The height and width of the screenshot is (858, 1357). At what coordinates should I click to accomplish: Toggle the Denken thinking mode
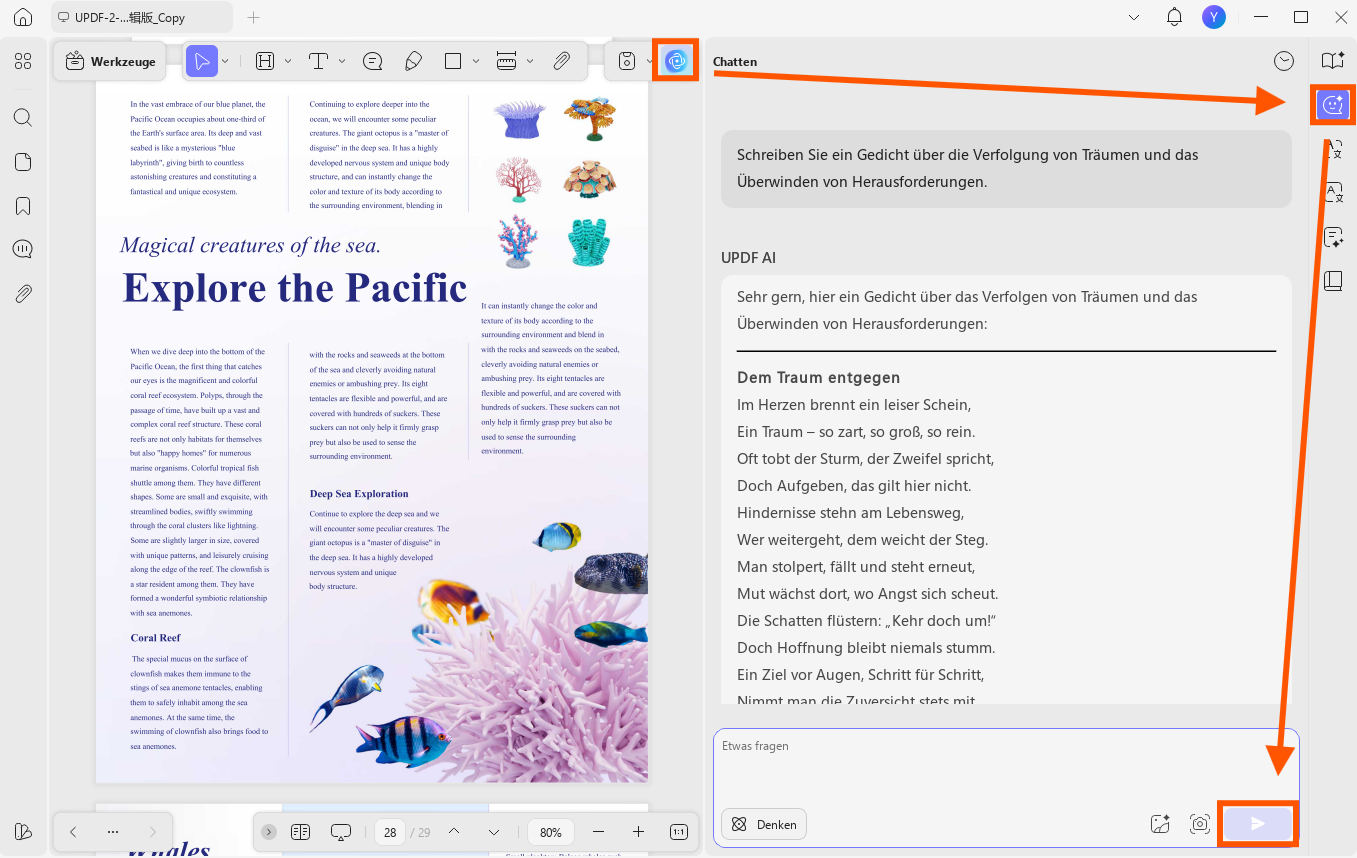[x=764, y=824]
